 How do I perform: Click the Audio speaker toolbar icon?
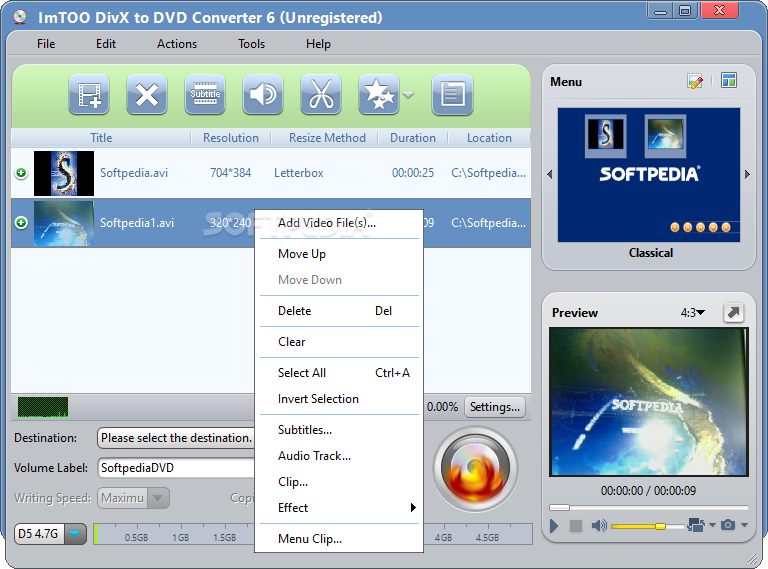(x=263, y=95)
